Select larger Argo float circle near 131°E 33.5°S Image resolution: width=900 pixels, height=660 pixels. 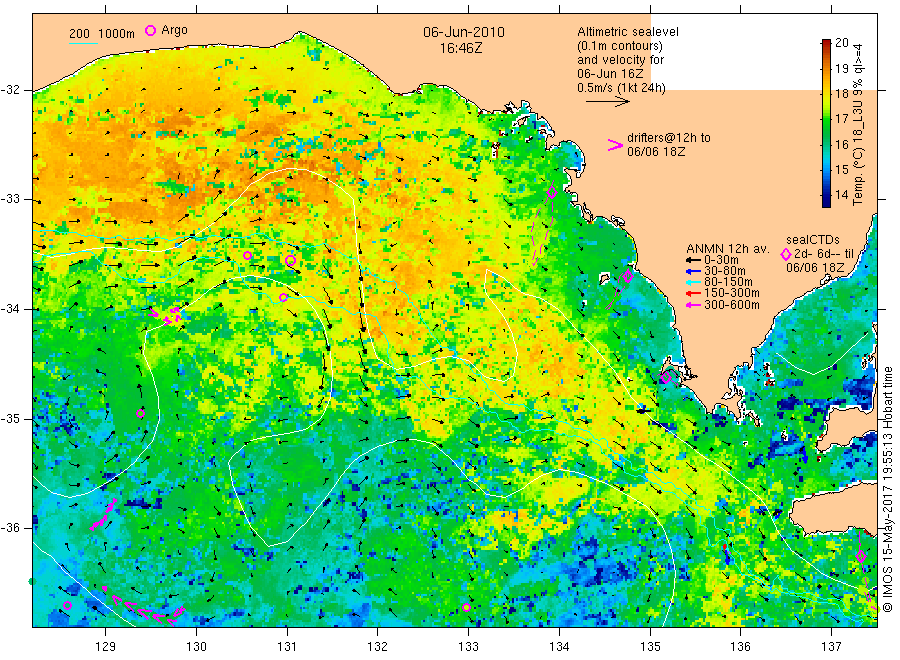point(290,261)
